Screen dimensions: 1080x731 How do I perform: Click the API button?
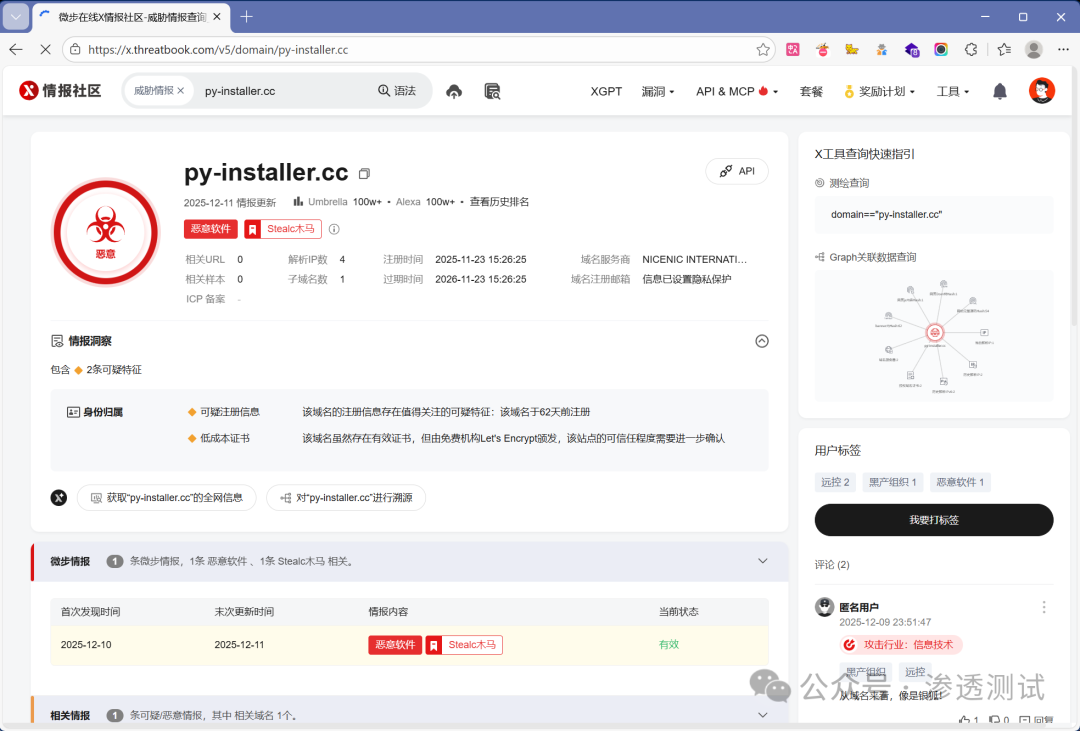click(737, 171)
